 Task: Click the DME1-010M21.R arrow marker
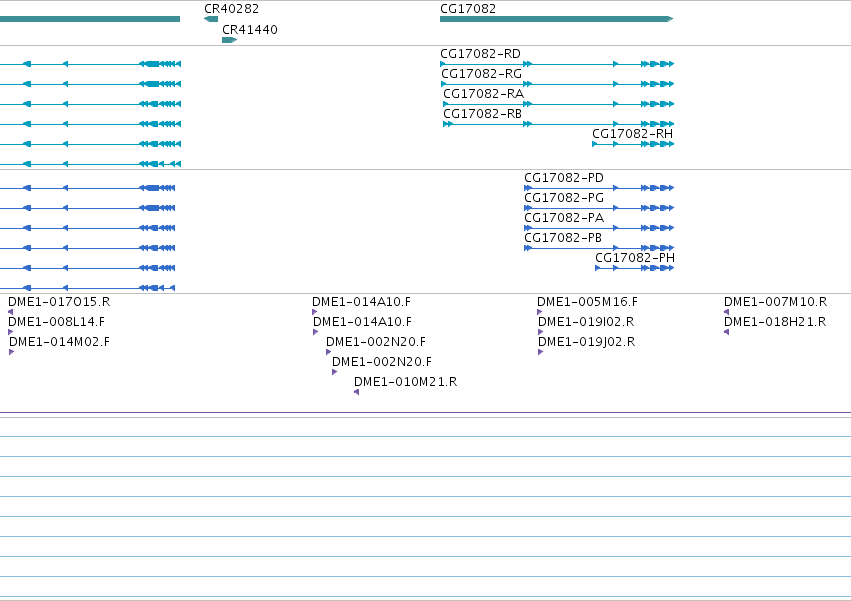pos(357,392)
